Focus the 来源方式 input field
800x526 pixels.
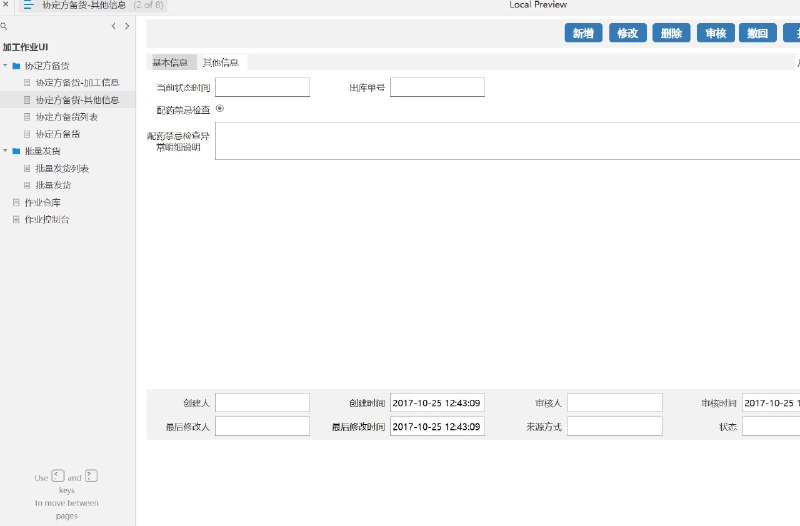point(615,426)
